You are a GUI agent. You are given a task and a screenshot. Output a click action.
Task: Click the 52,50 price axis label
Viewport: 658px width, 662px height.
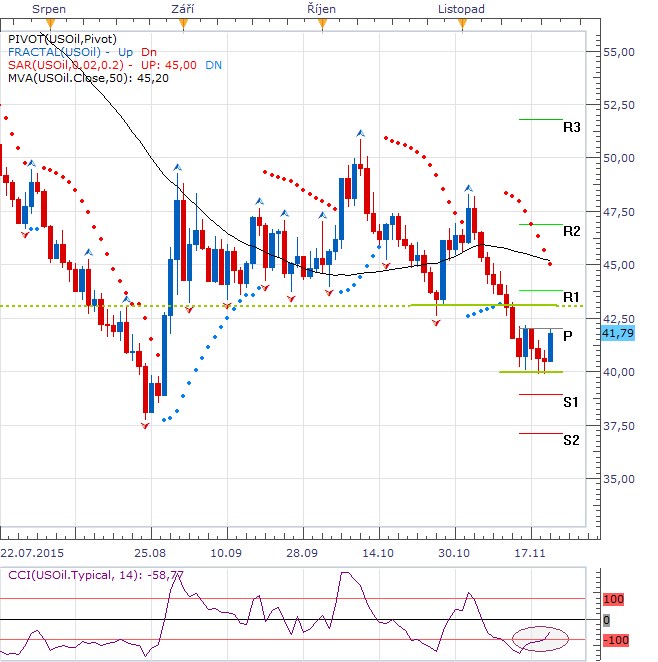(x=619, y=105)
